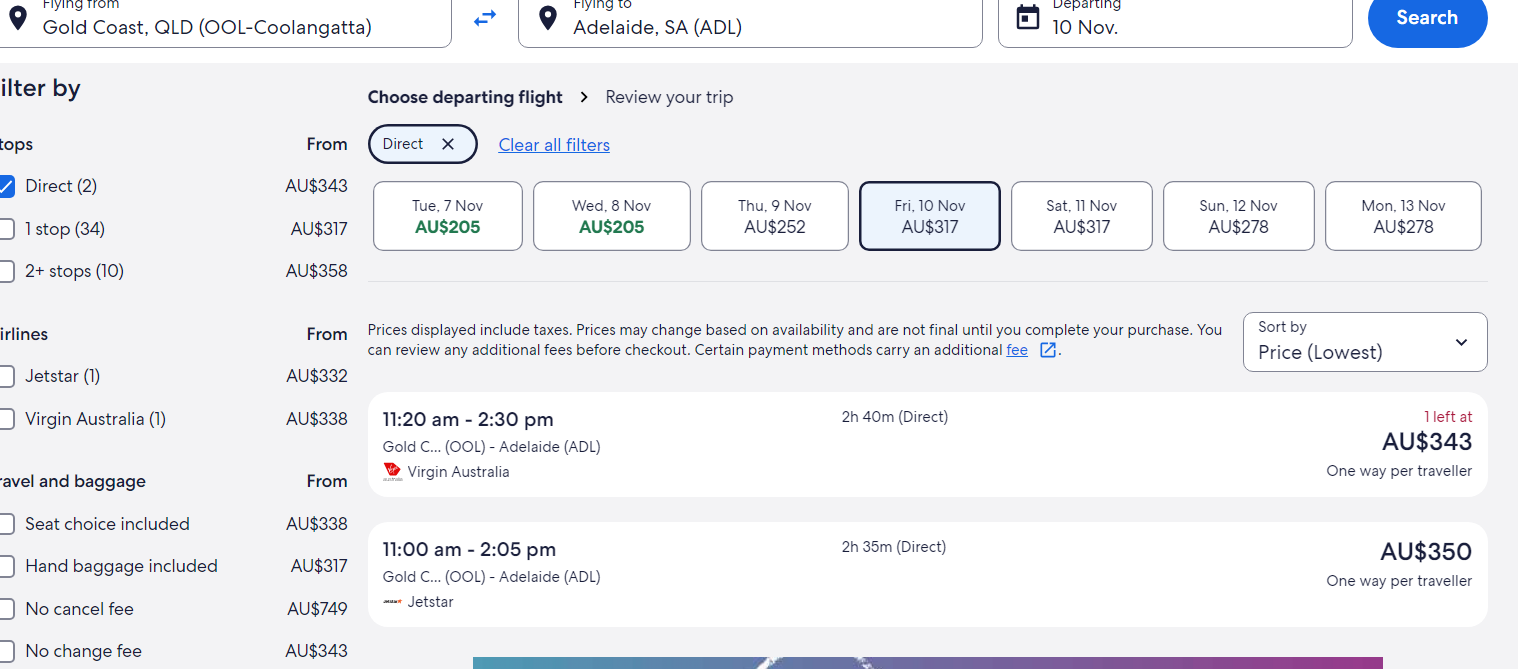The width and height of the screenshot is (1518, 669).
Task: Check the Seat choice included option
Action: coord(6,524)
